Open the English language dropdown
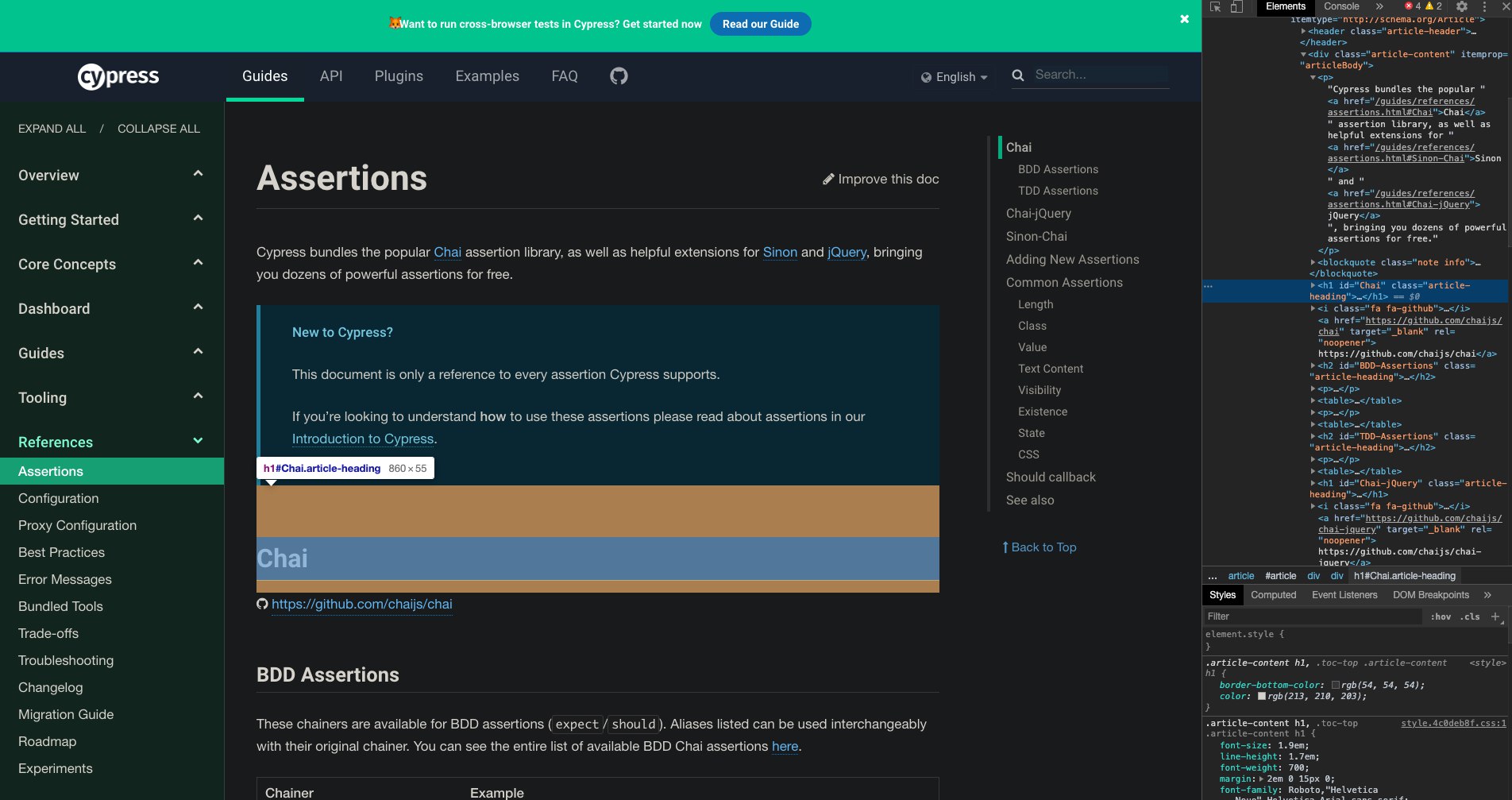 point(955,77)
